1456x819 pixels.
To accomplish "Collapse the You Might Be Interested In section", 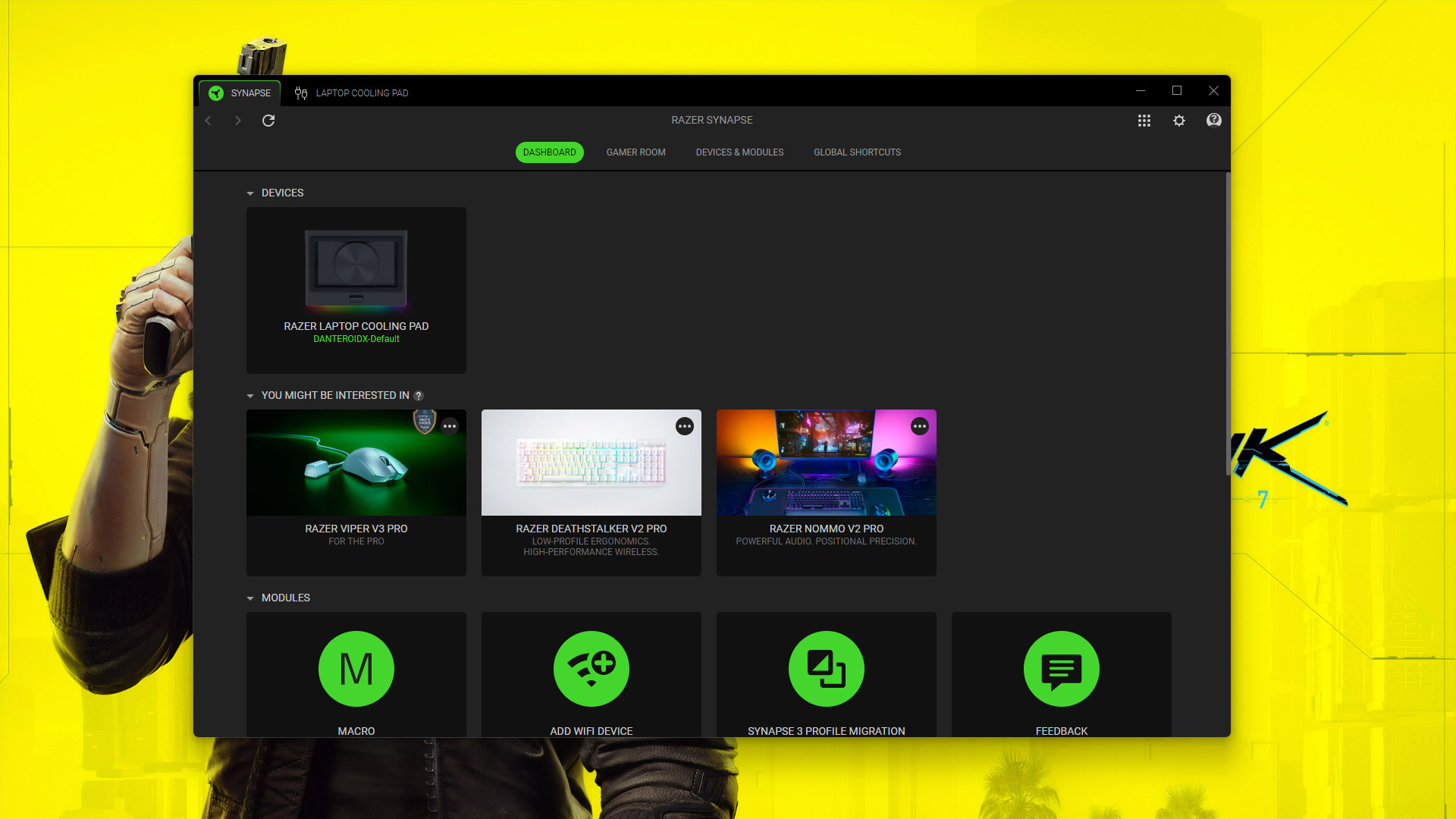I will [x=250, y=396].
